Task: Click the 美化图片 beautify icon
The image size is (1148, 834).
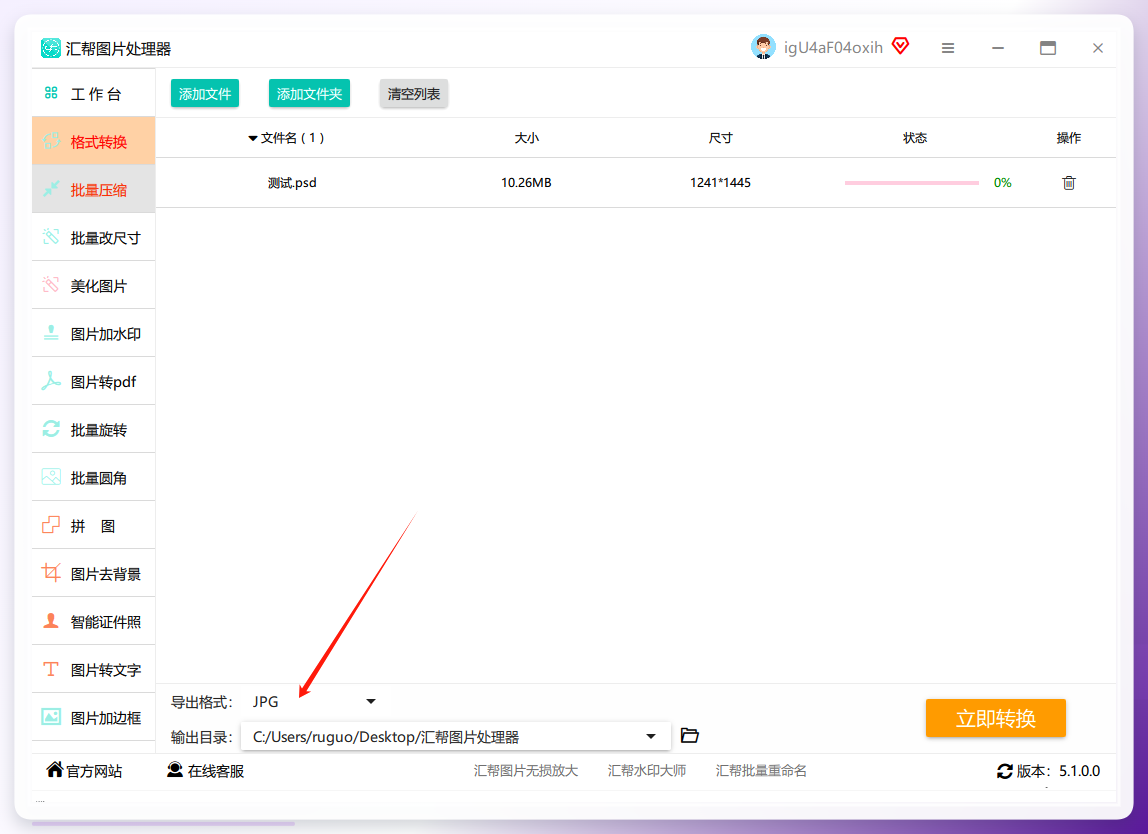Action: [51, 285]
